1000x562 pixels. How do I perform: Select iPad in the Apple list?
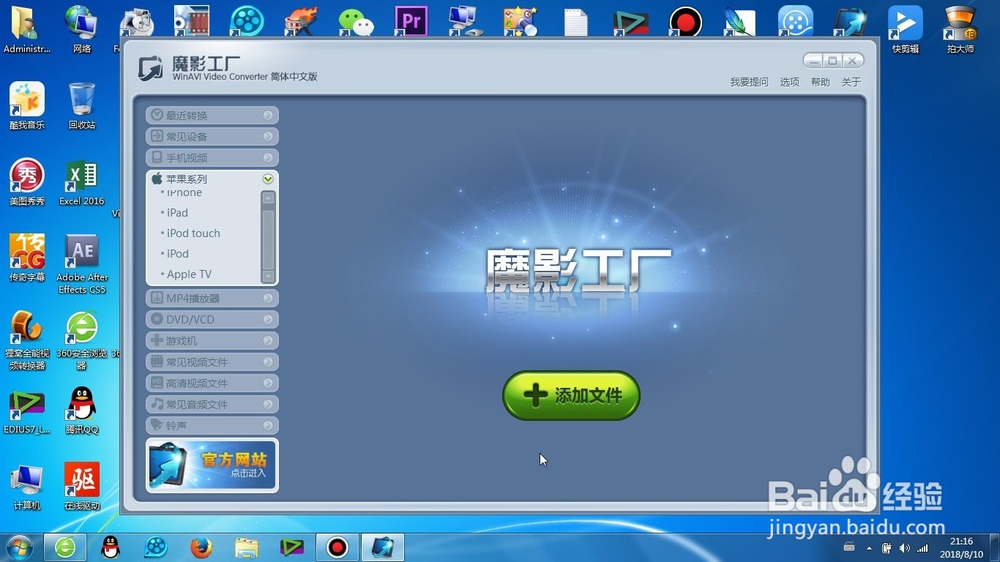coord(177,212)
